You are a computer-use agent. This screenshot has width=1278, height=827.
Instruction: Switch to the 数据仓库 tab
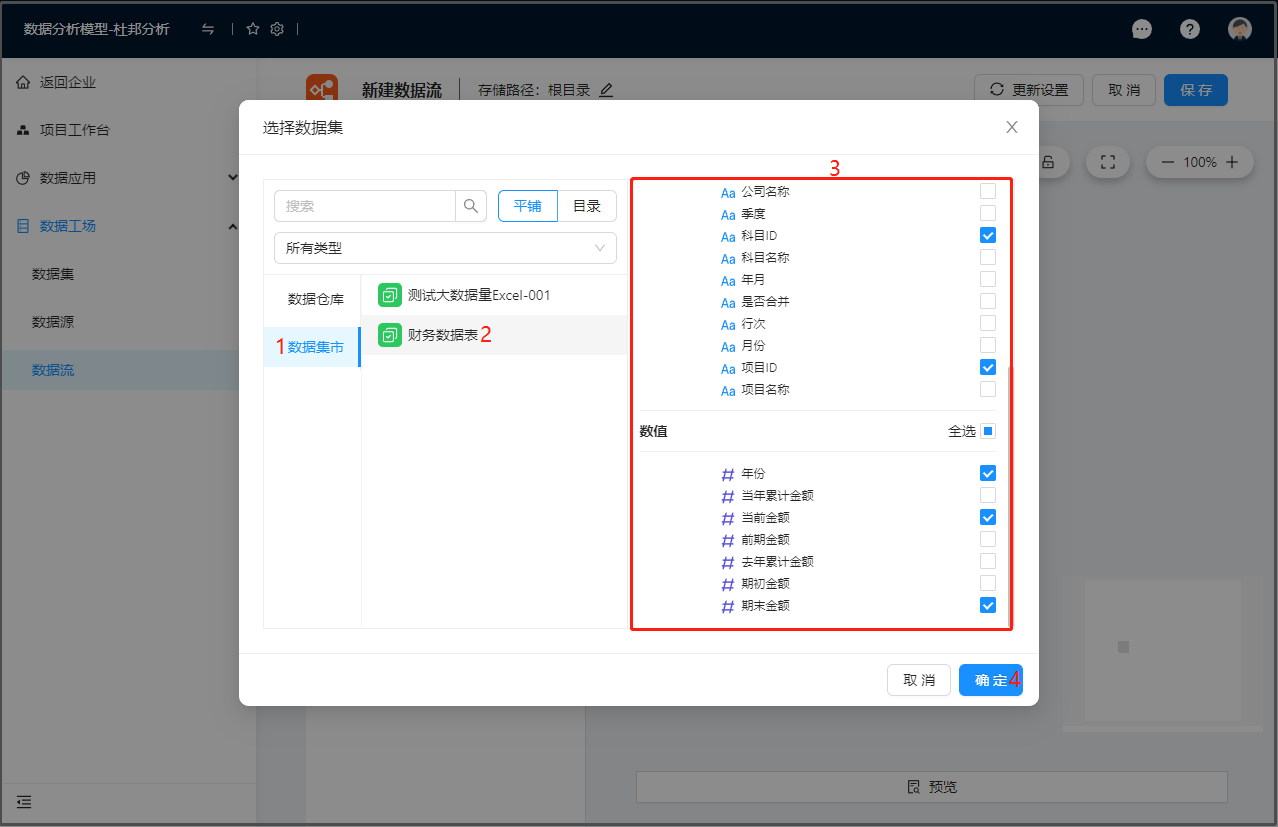315,299
